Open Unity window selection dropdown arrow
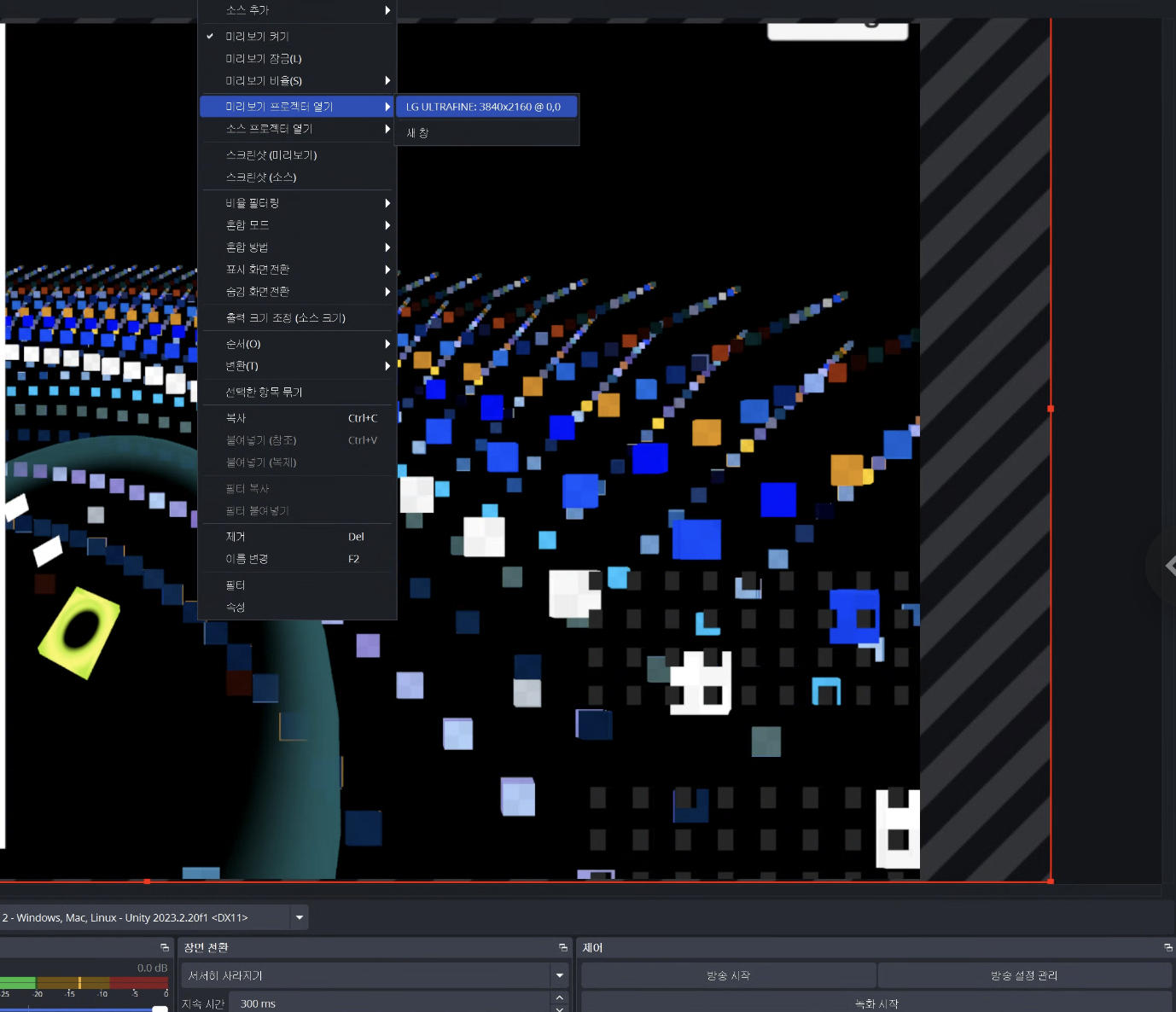Image resolution: width=1176 pixels, height=1012 pixels. pos(300,918)
